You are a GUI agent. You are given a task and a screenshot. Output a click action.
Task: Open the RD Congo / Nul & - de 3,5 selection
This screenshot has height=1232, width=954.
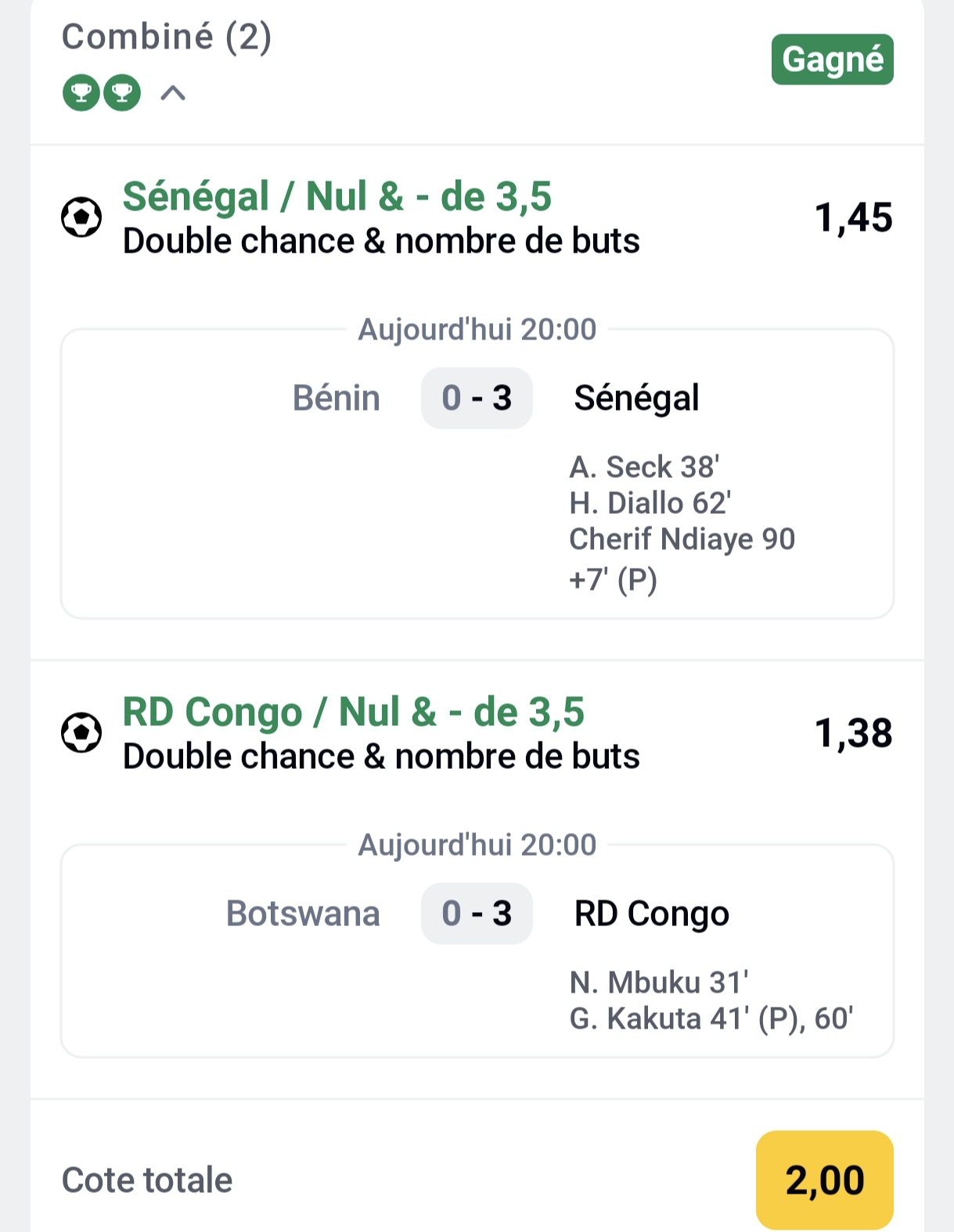click(x=353, y=712)
